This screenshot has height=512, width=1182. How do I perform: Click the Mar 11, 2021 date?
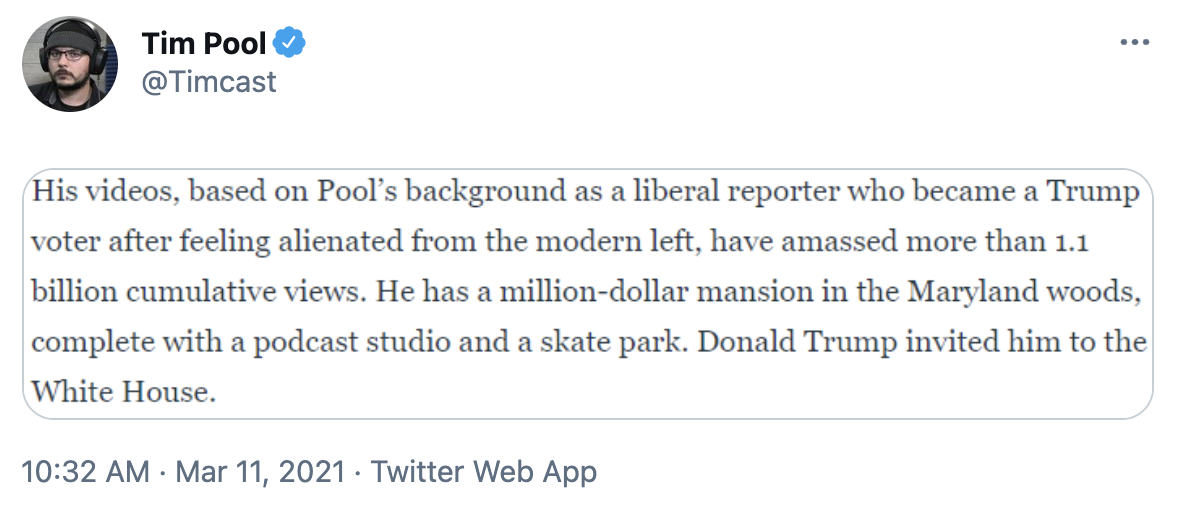(x=260, y=471)
